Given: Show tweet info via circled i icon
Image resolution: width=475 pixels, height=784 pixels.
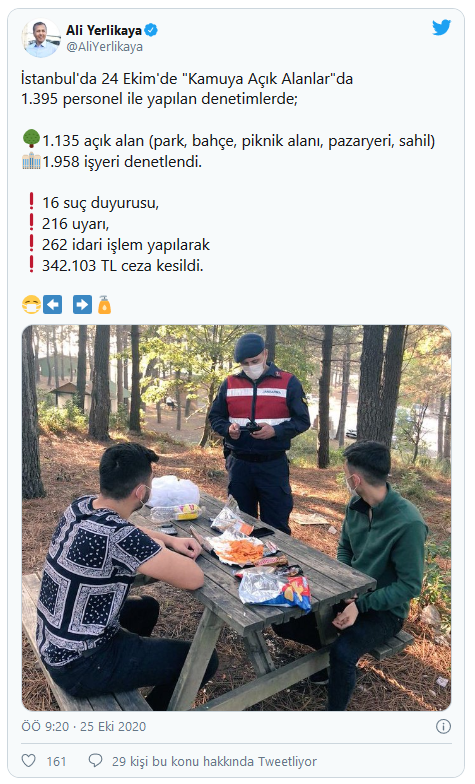Looking at the screenshot, I should 443,726.
